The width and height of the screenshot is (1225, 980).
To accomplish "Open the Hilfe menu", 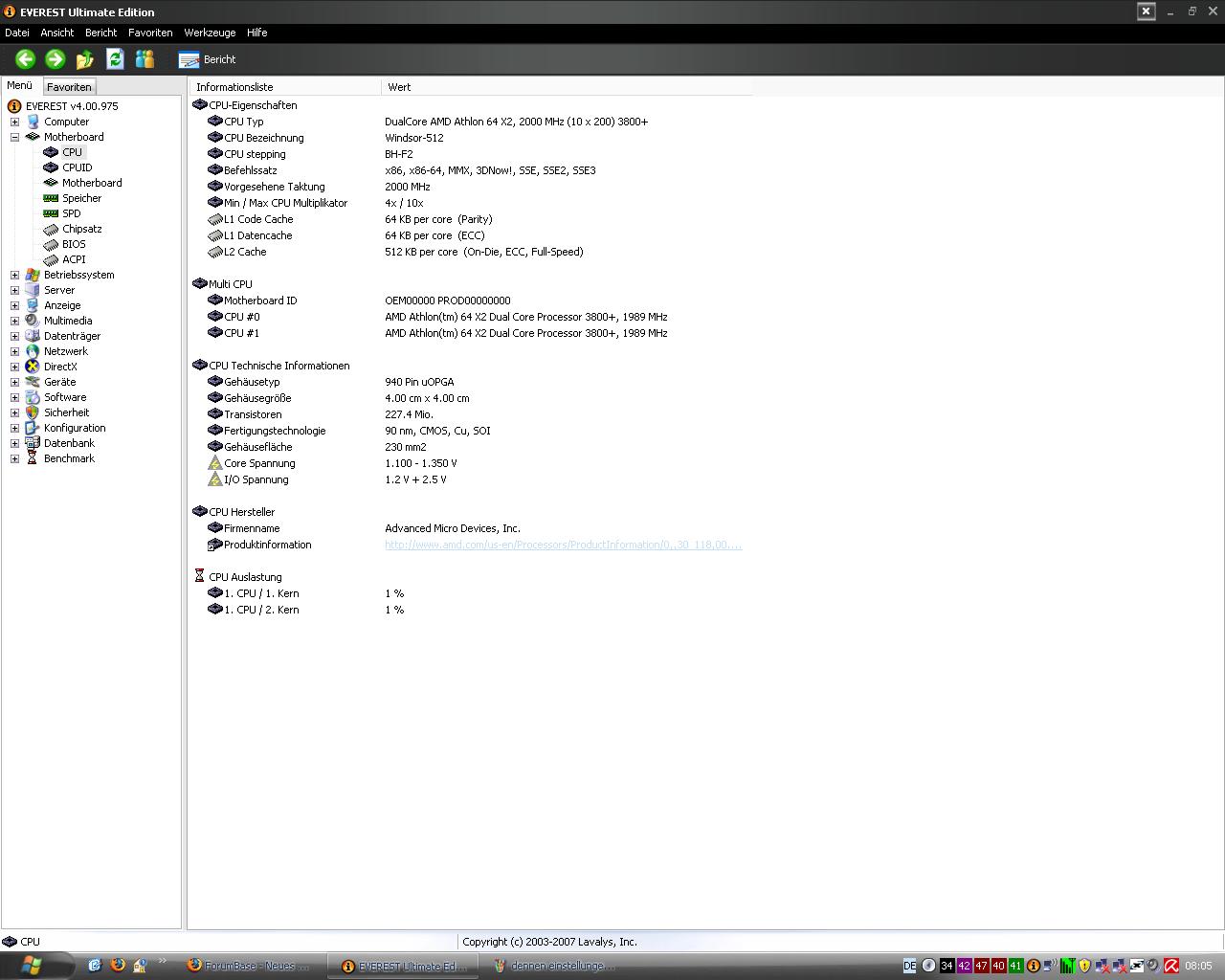I will (x=256, y=33).
